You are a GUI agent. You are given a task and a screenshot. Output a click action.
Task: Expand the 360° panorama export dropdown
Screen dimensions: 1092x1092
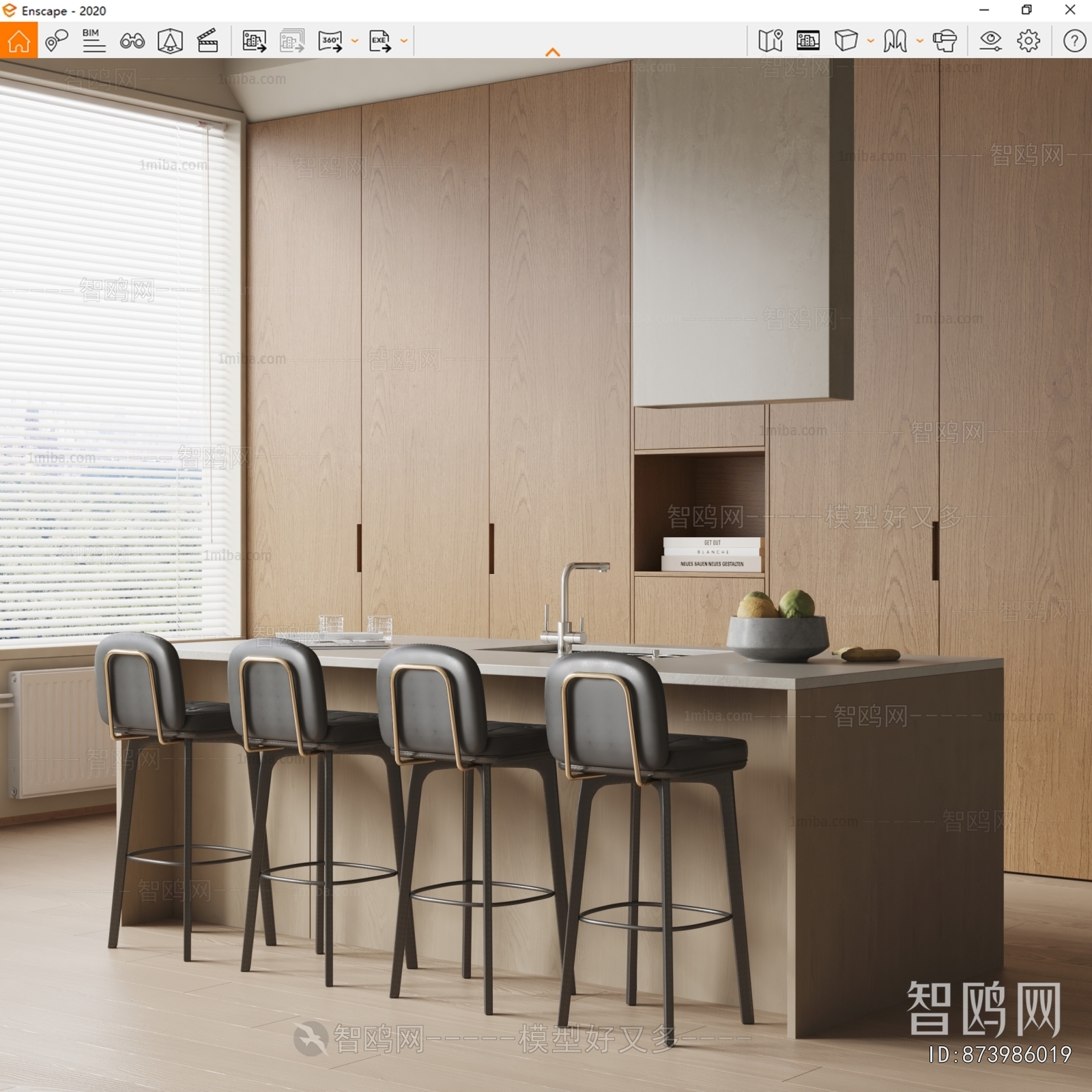click(354, 41)
